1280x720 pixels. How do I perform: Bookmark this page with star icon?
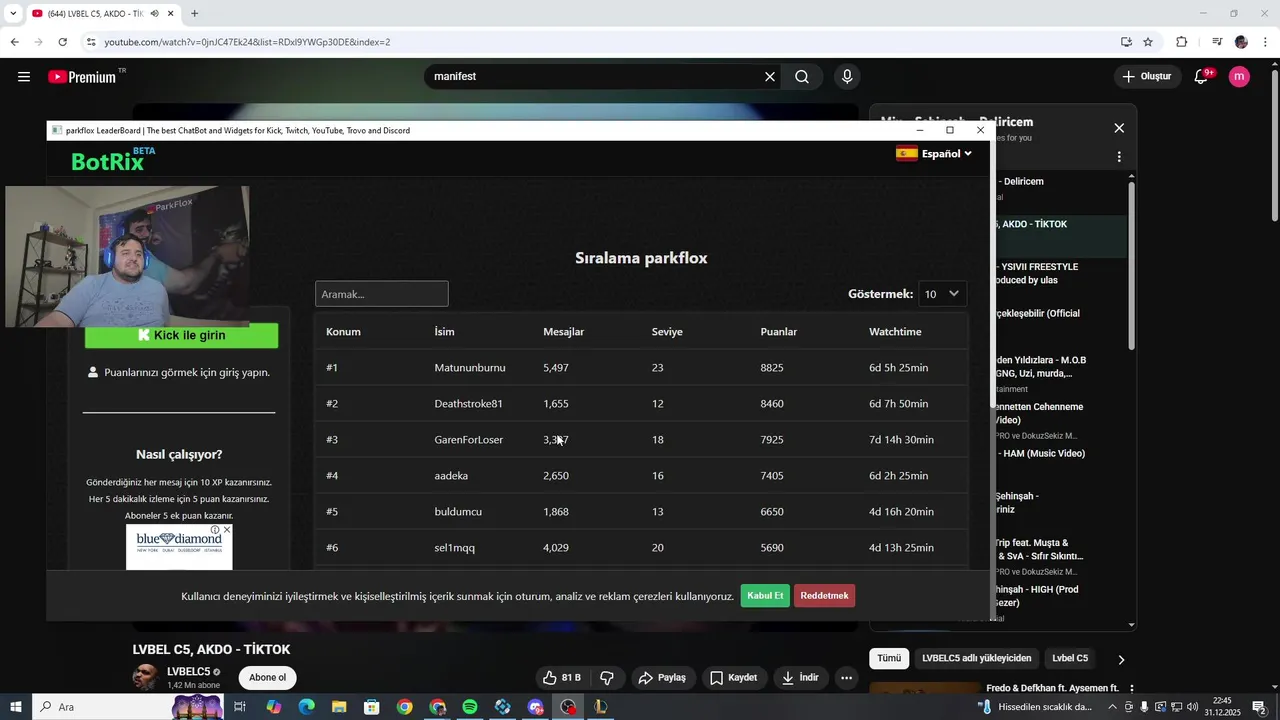pos(1148,42)
